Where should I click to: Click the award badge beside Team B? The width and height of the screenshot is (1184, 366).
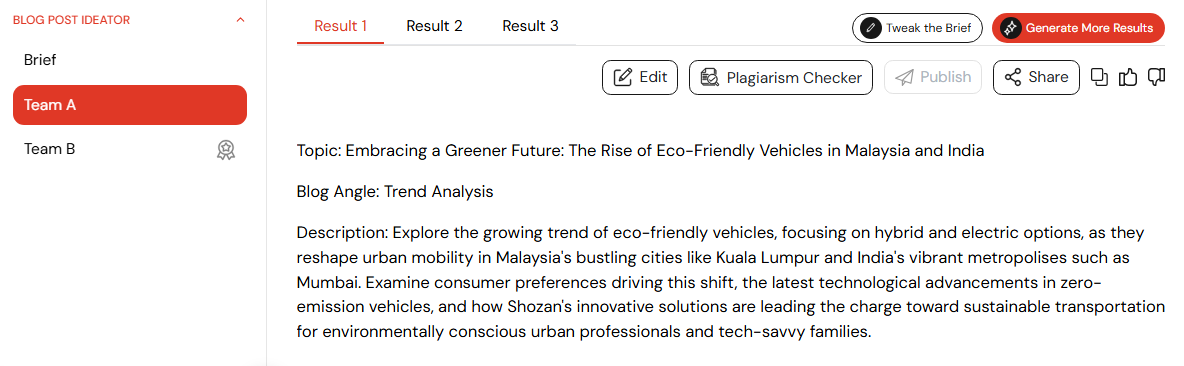coord(226,149)
